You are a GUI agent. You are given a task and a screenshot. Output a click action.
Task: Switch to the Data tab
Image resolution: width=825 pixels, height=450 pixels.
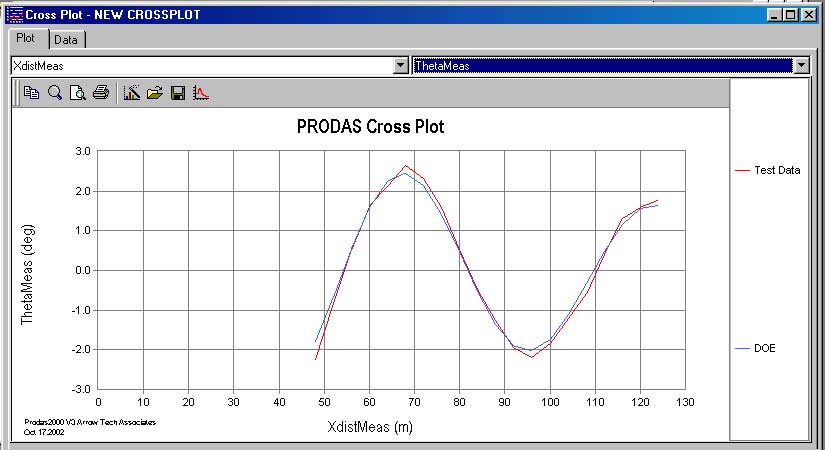66,39
